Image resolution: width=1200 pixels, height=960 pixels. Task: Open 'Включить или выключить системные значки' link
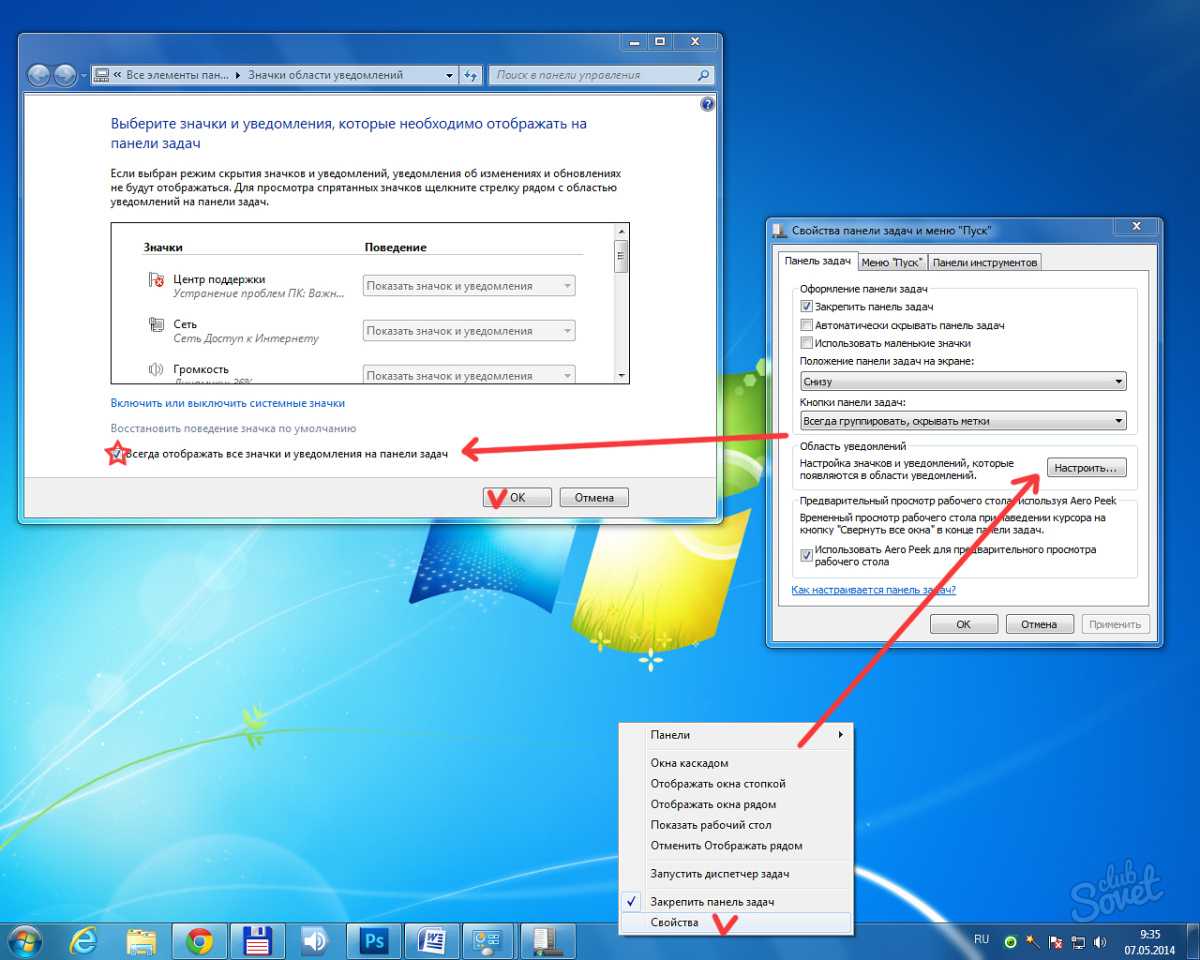pos(228,403)
